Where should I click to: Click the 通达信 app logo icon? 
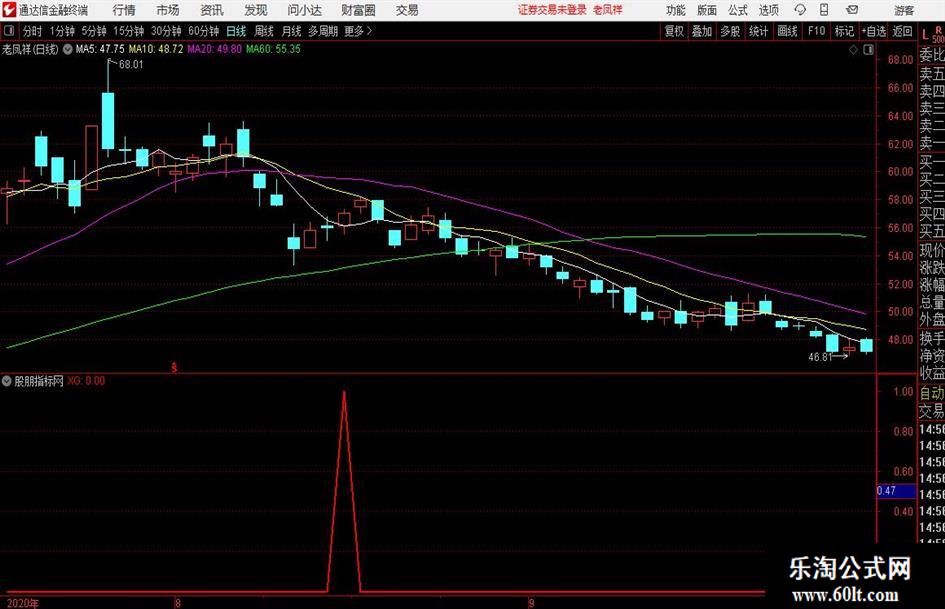coord(9,10)
